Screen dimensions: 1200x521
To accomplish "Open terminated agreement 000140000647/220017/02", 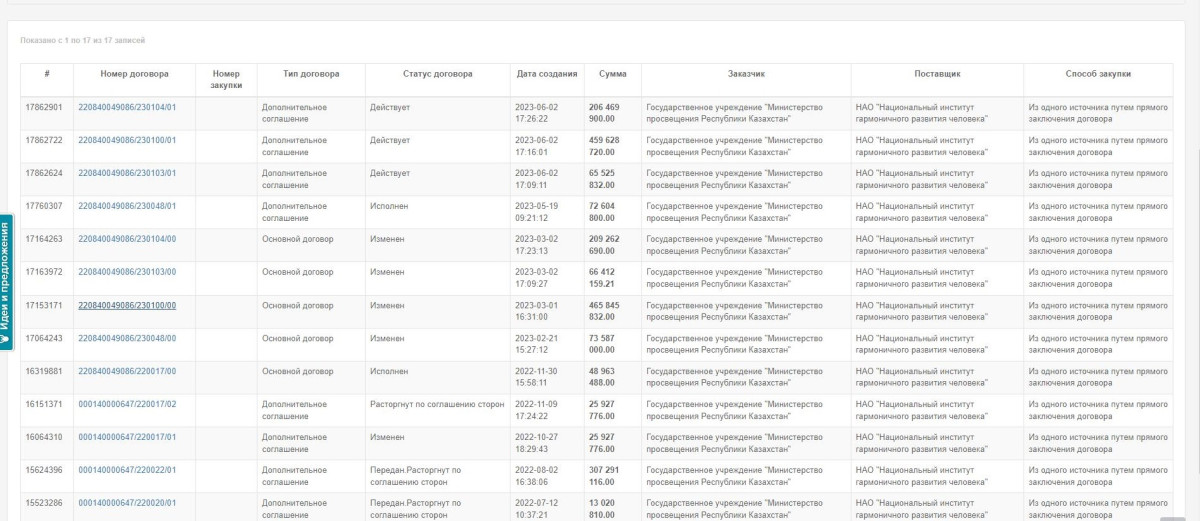I will pos(127,405).
